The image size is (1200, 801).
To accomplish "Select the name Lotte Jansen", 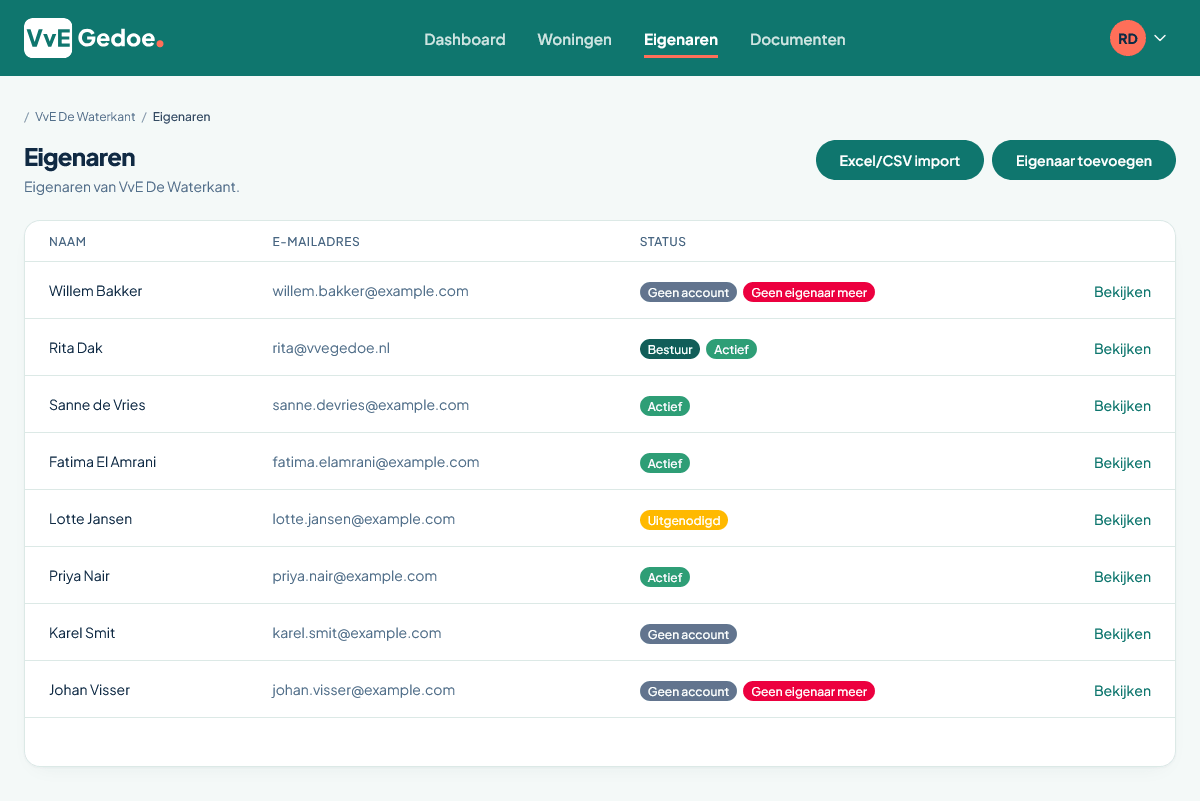I will (x=91, y=519).
